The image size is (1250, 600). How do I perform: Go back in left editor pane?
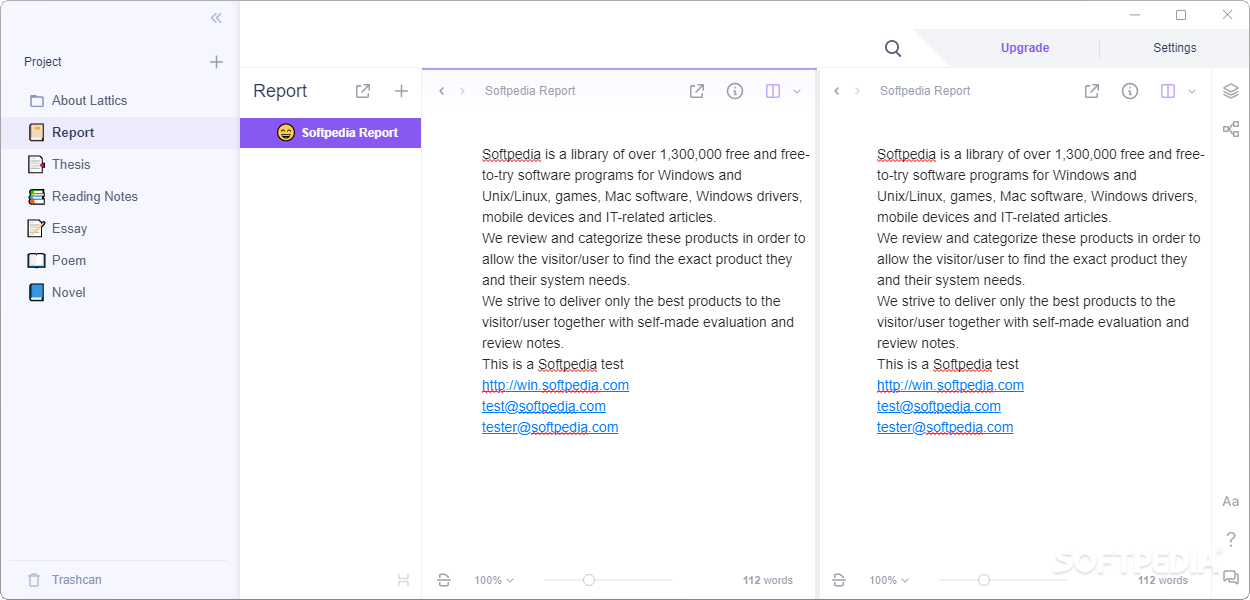point(442,91)
